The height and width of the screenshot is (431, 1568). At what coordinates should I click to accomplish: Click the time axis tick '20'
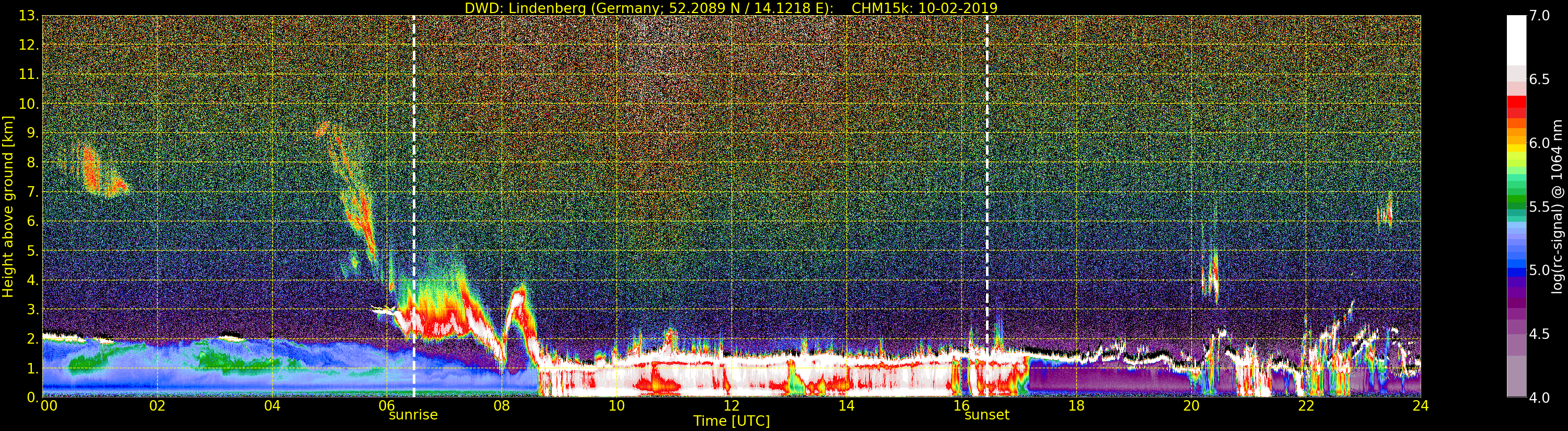point(1191,405)
